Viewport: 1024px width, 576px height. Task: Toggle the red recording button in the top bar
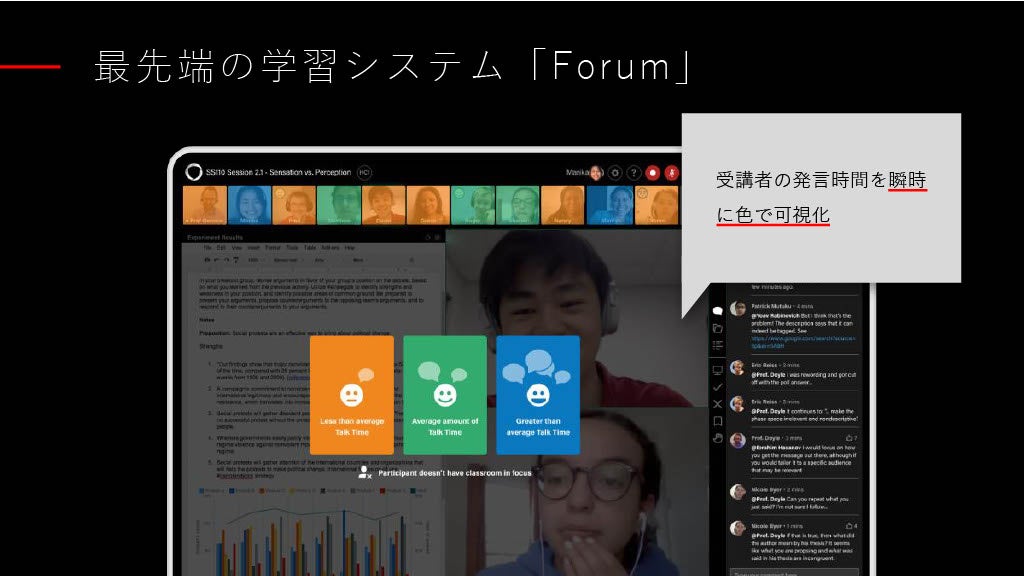click(x=652, y=172)
